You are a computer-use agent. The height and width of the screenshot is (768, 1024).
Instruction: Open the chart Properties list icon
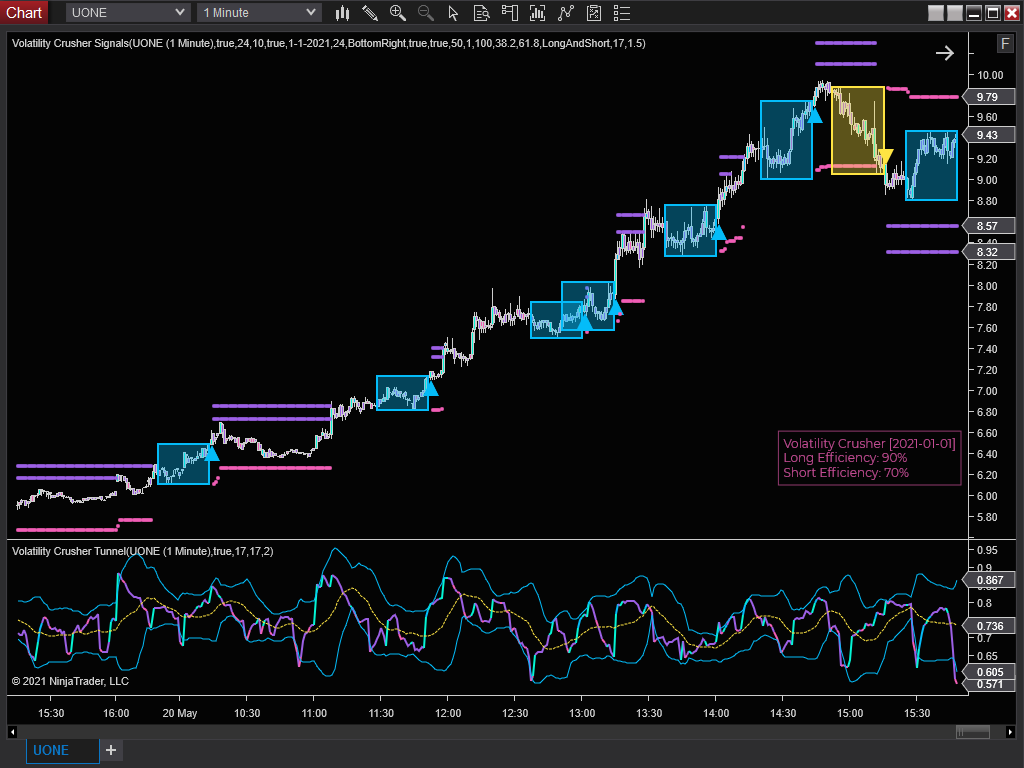[x=622, y=13]
